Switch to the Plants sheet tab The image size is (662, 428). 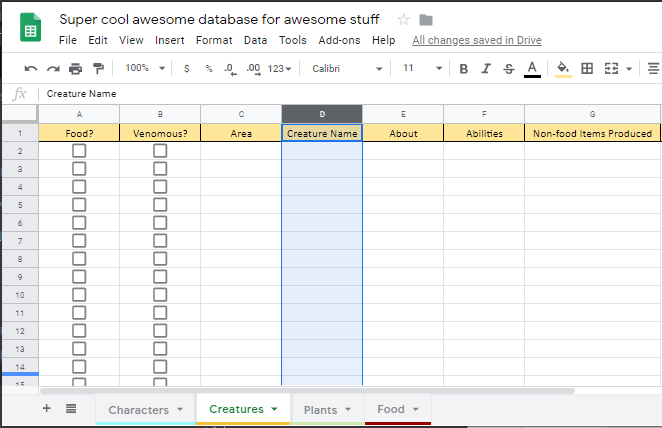pyautogui.click(x=327, y=409)
